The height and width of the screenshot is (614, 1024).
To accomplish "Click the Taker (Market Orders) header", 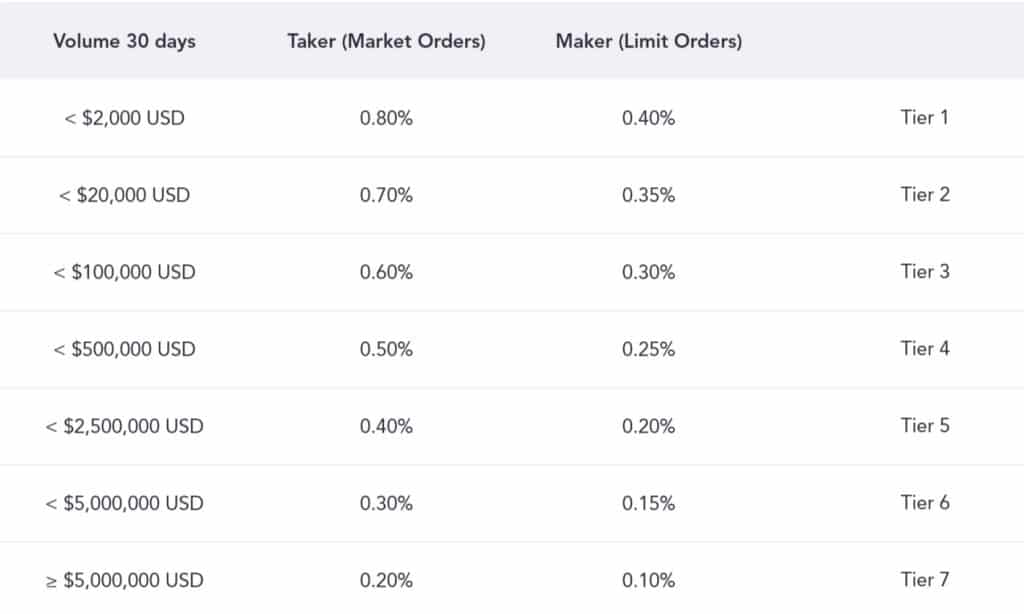I will [386, 42].
